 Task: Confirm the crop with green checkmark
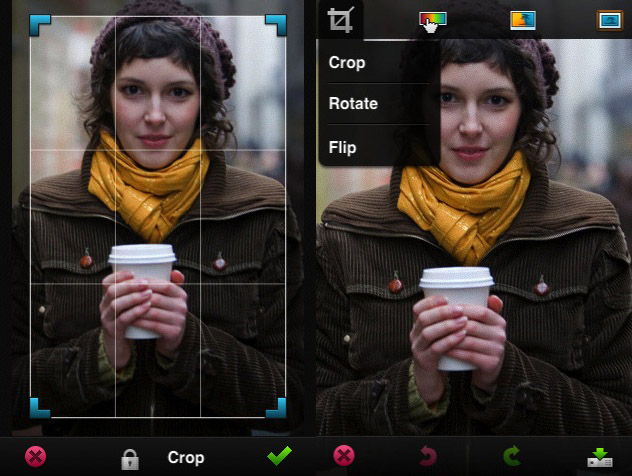[x=280, y=456]
